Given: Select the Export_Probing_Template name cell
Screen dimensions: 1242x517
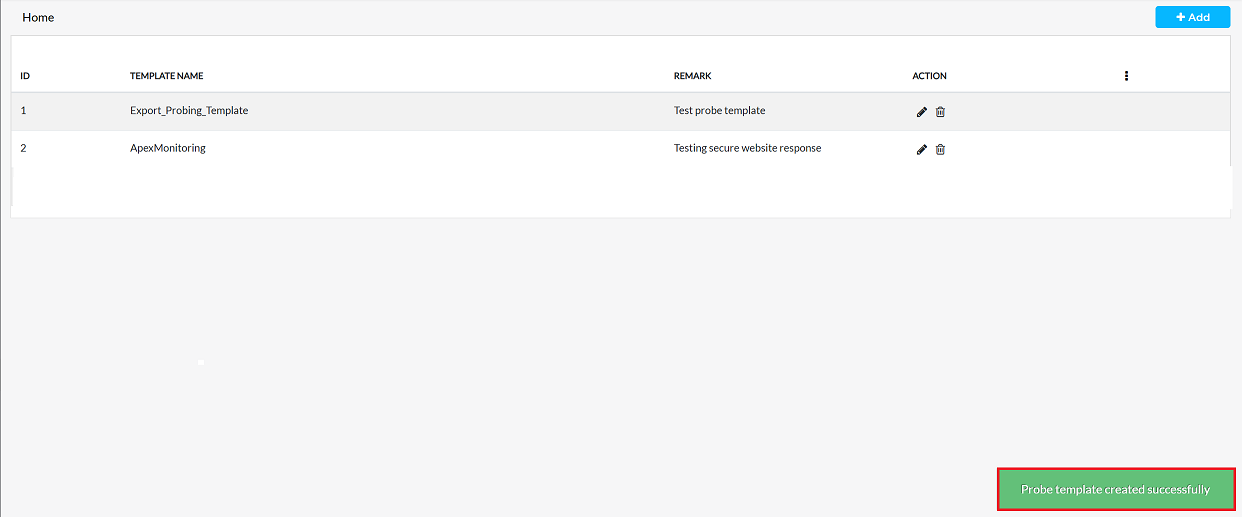Looking at the screenshot, I should 189,111.
